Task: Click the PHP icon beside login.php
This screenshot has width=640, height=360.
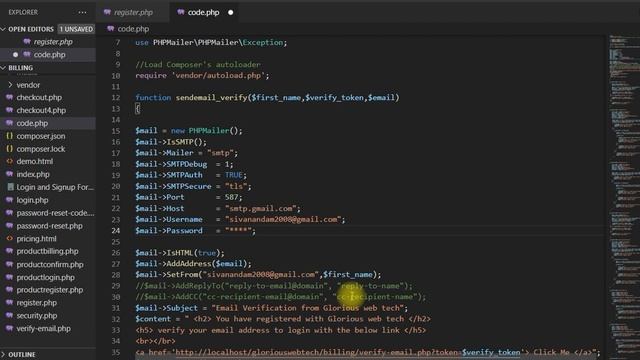Action: (x=9, y=200)
